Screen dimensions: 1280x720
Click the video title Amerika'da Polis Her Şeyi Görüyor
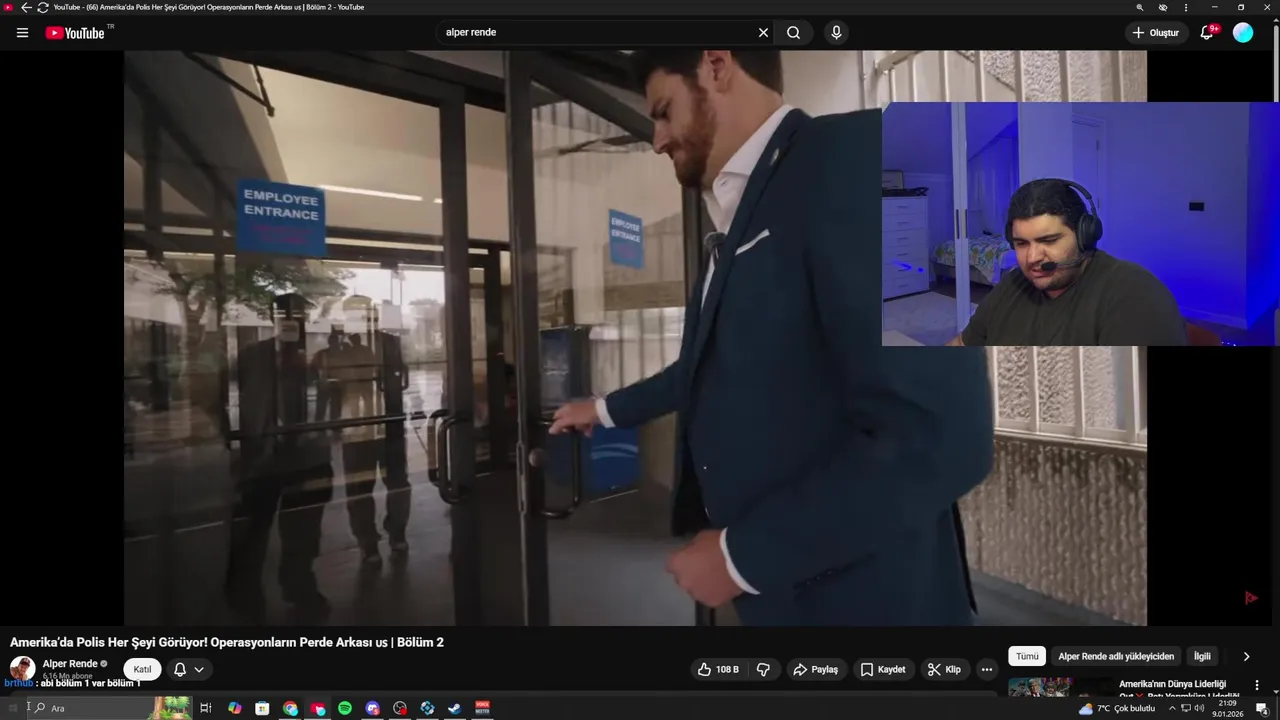227,642
